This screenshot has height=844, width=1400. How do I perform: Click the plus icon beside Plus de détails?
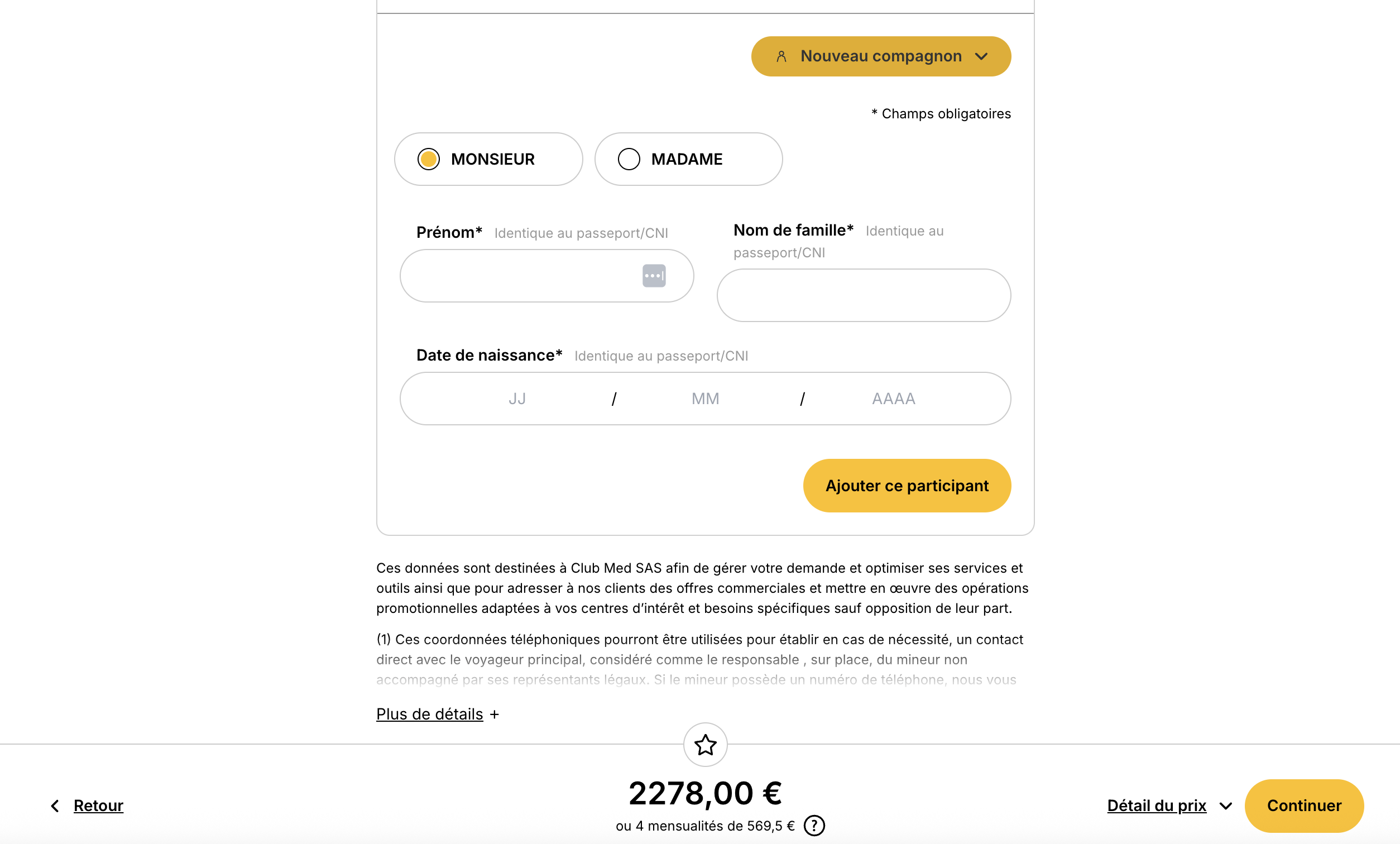pyautogui.click(x=495, y=714)
